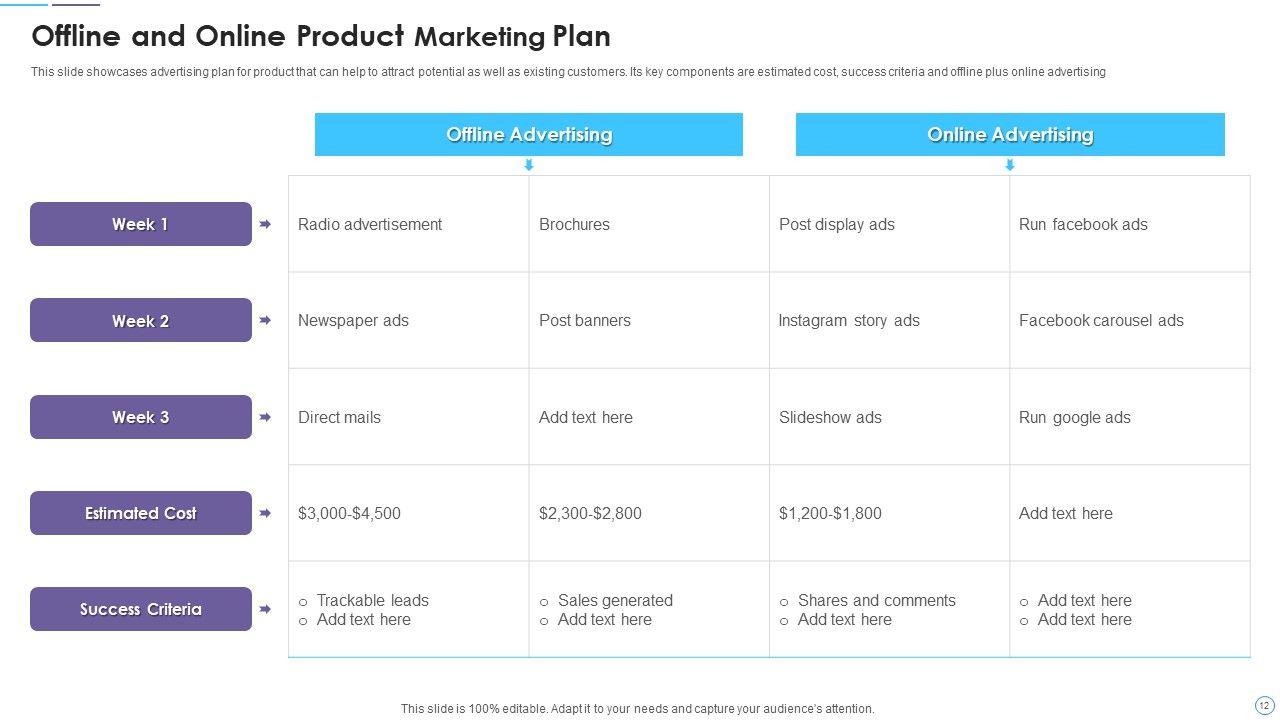Click the slide title text
The width and height of the screenshot is (1280, 720).
[x=321, y=37]
